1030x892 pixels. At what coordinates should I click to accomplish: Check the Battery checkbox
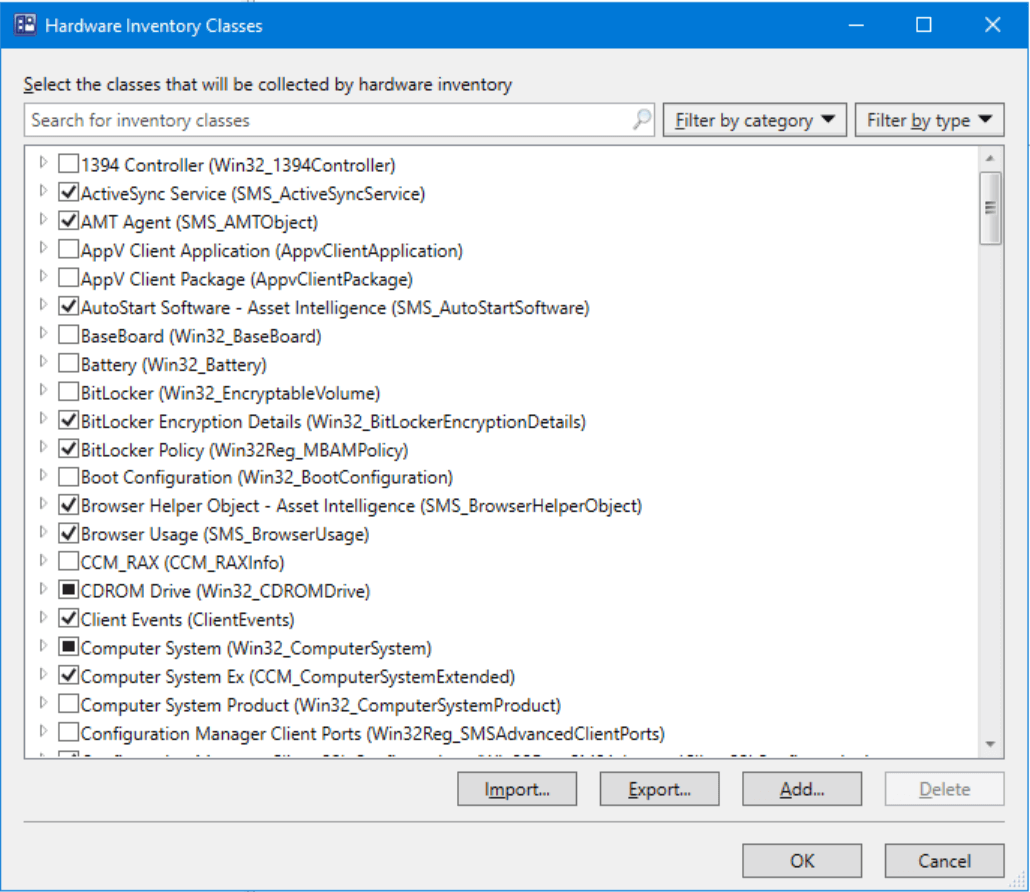(x=69, y=363)
